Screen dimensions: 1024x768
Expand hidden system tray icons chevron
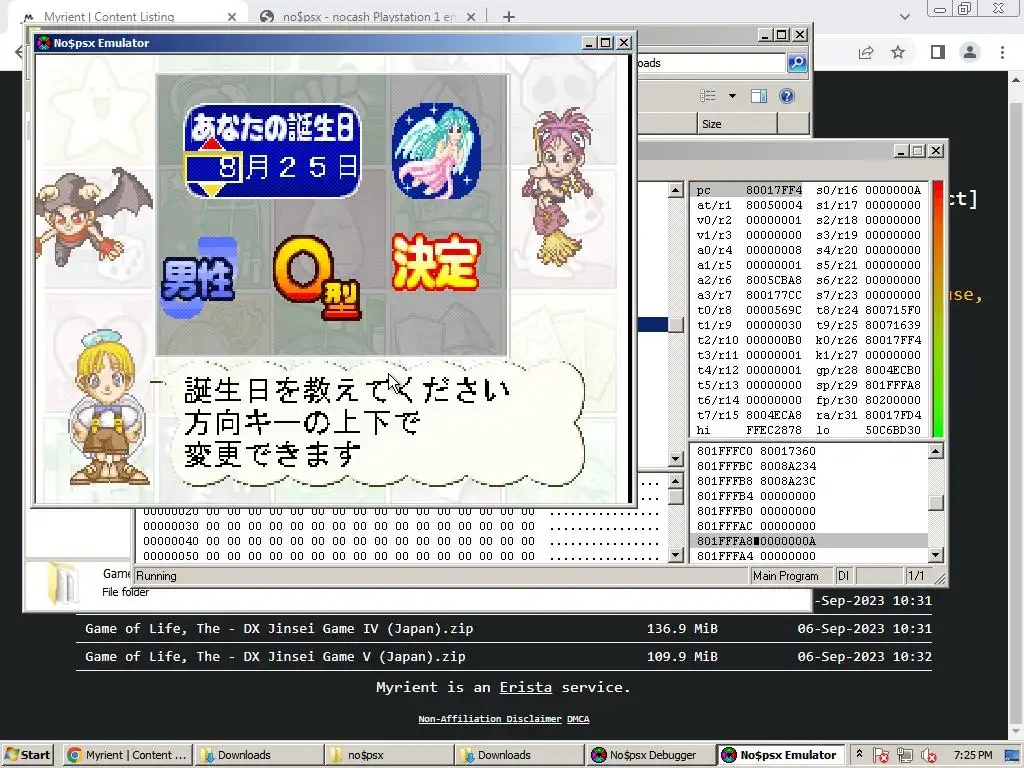(x=859, y=754)
